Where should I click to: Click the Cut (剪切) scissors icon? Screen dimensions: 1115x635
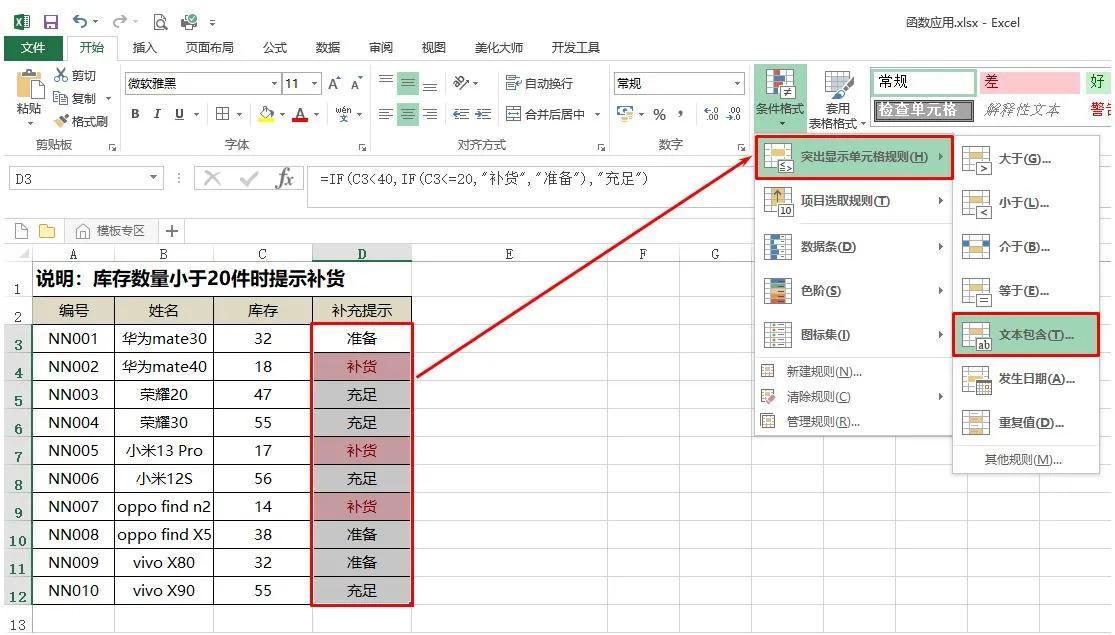click(x=61, y=75)
